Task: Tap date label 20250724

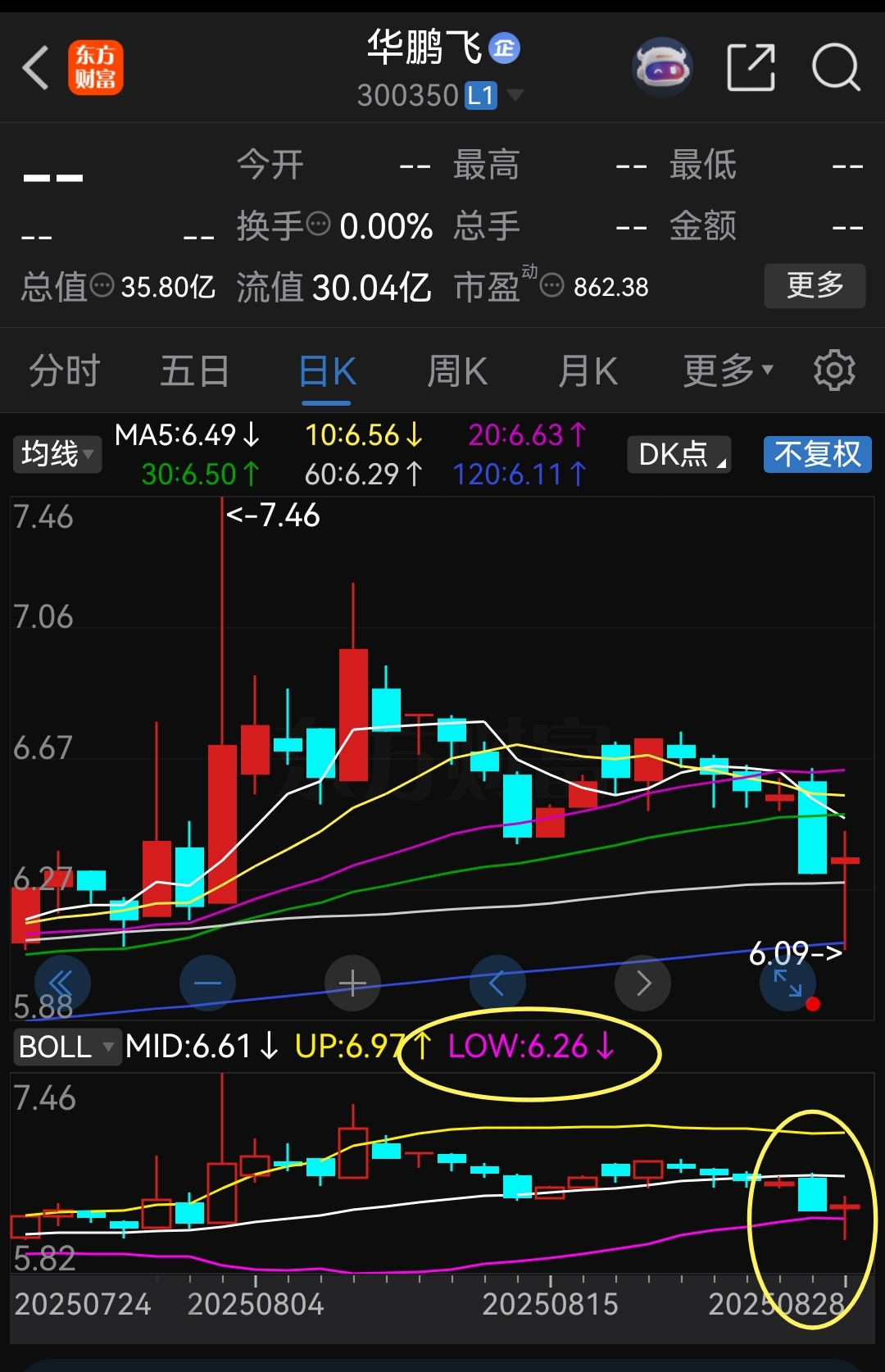Action: 83,1304
